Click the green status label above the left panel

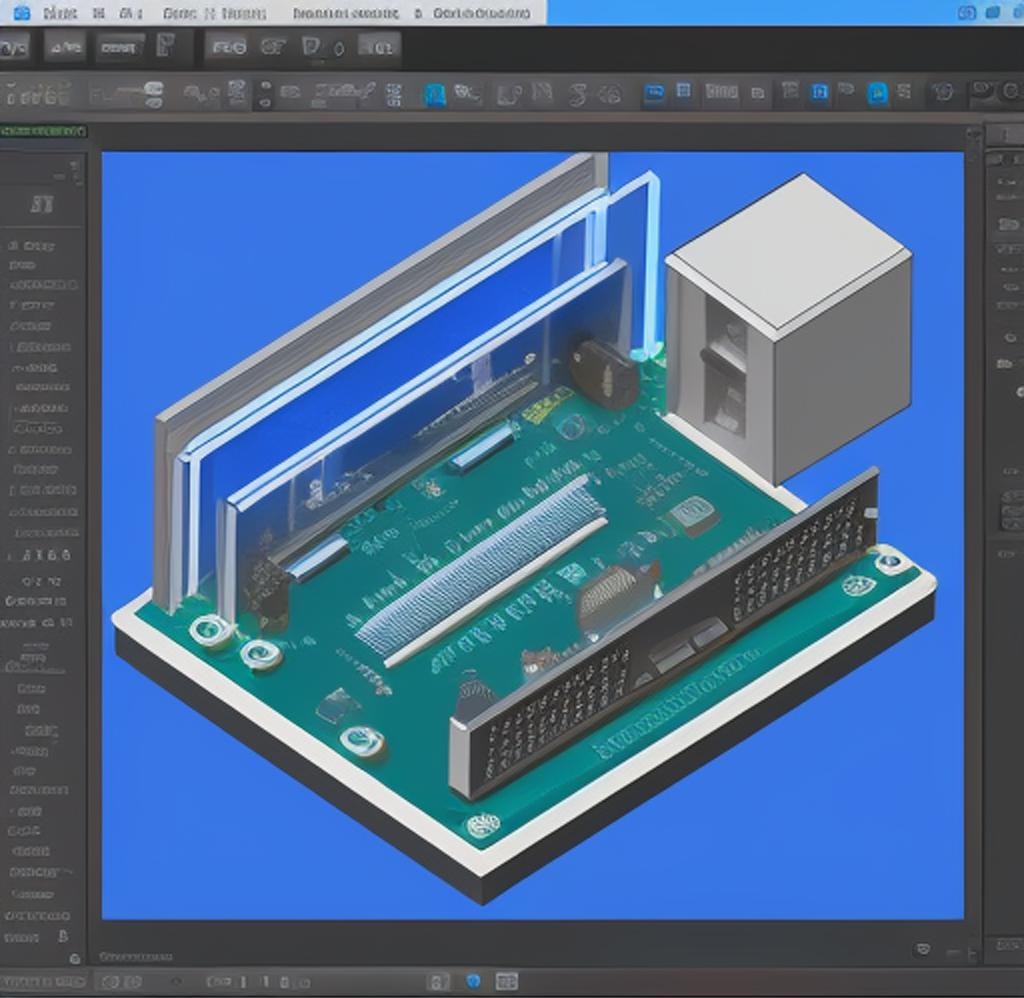(x=43, y=131)
